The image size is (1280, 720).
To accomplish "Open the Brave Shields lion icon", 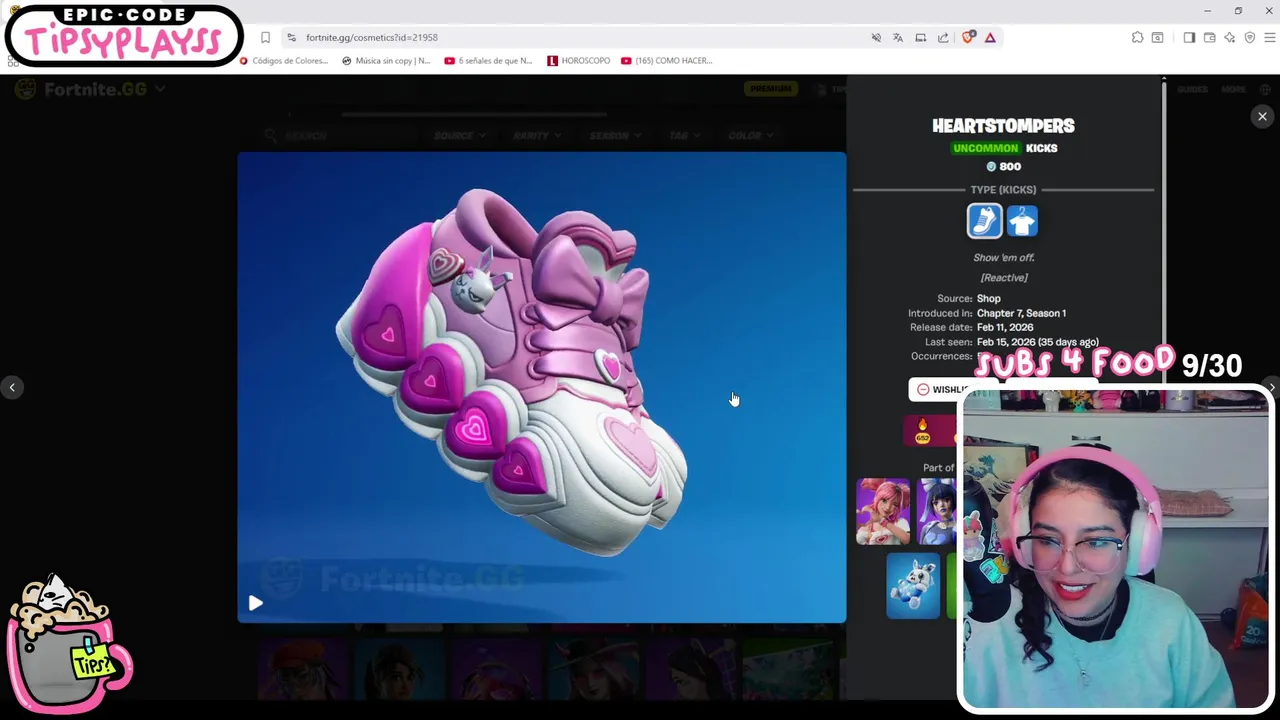I will (968, 37).
